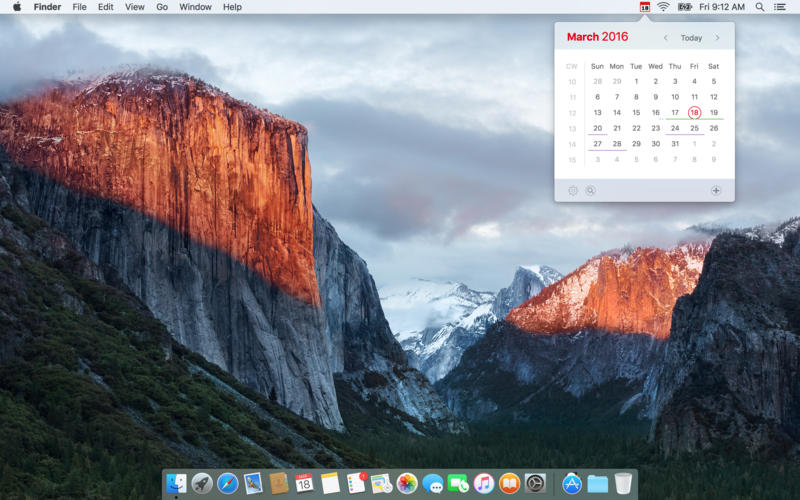Screen dimensions: 800x500
Task: Click the CW calendar week column header
Action: [x=572, y=66]
